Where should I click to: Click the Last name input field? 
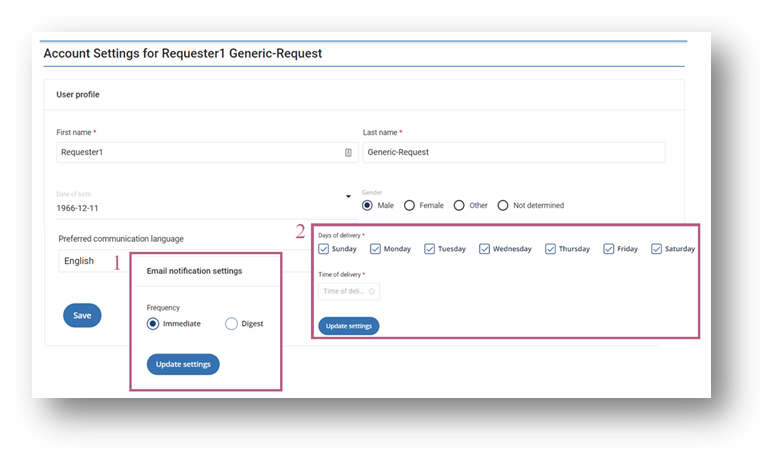514,152
